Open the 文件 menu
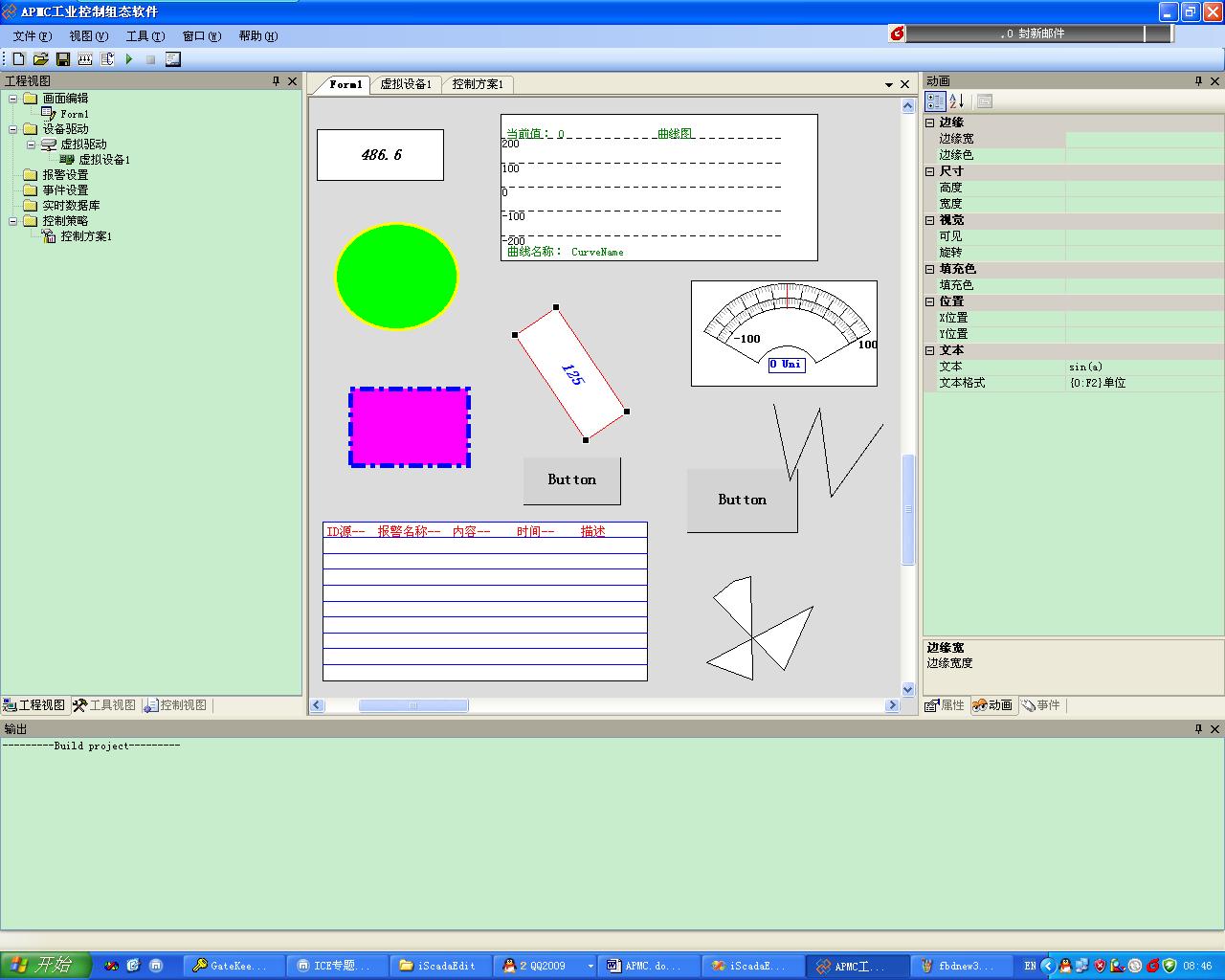Screen dimensions: 1225x980 (x=32, y=35)
